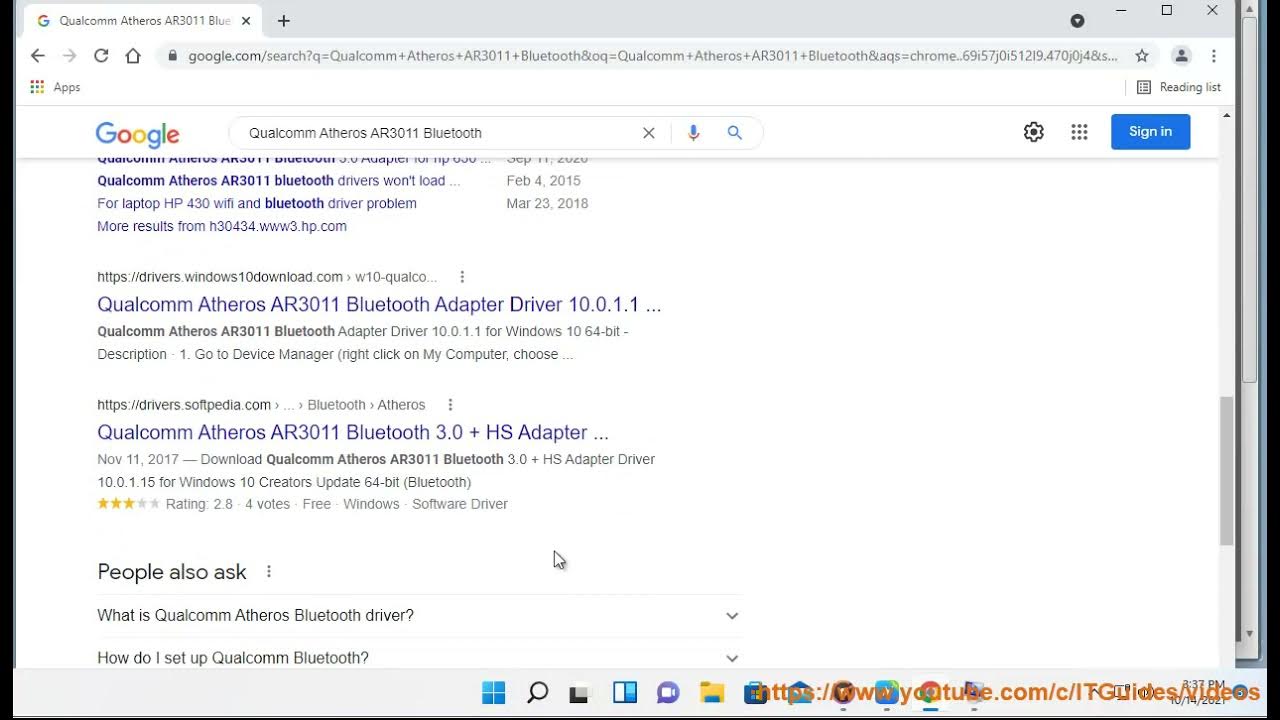Open Google search settings gear
Screen dimensions: 1280x720
(x=1034, y=132)
